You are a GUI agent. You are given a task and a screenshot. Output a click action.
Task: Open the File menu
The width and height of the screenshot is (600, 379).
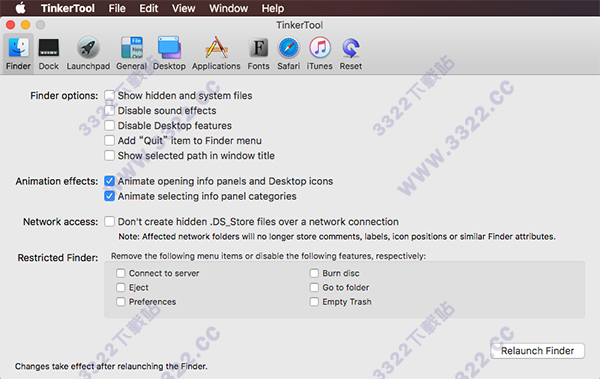pos(117,8)
